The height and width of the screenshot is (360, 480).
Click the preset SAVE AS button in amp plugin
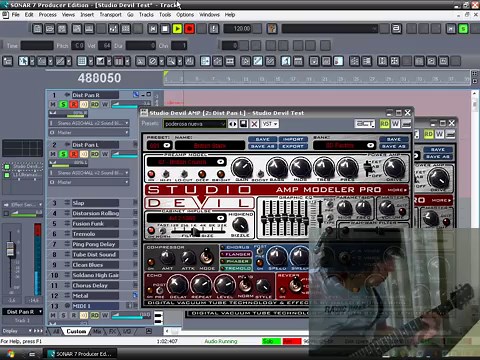(x=262, y=146)
